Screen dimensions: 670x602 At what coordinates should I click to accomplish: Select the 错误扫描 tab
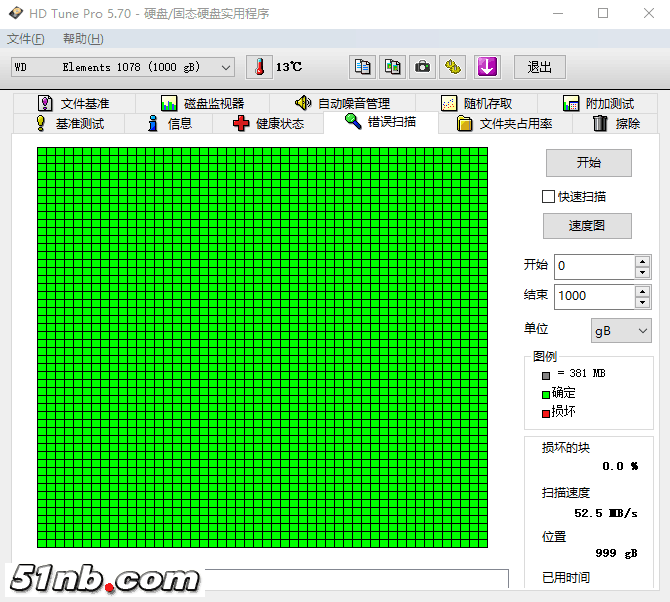tap(381, 122)
